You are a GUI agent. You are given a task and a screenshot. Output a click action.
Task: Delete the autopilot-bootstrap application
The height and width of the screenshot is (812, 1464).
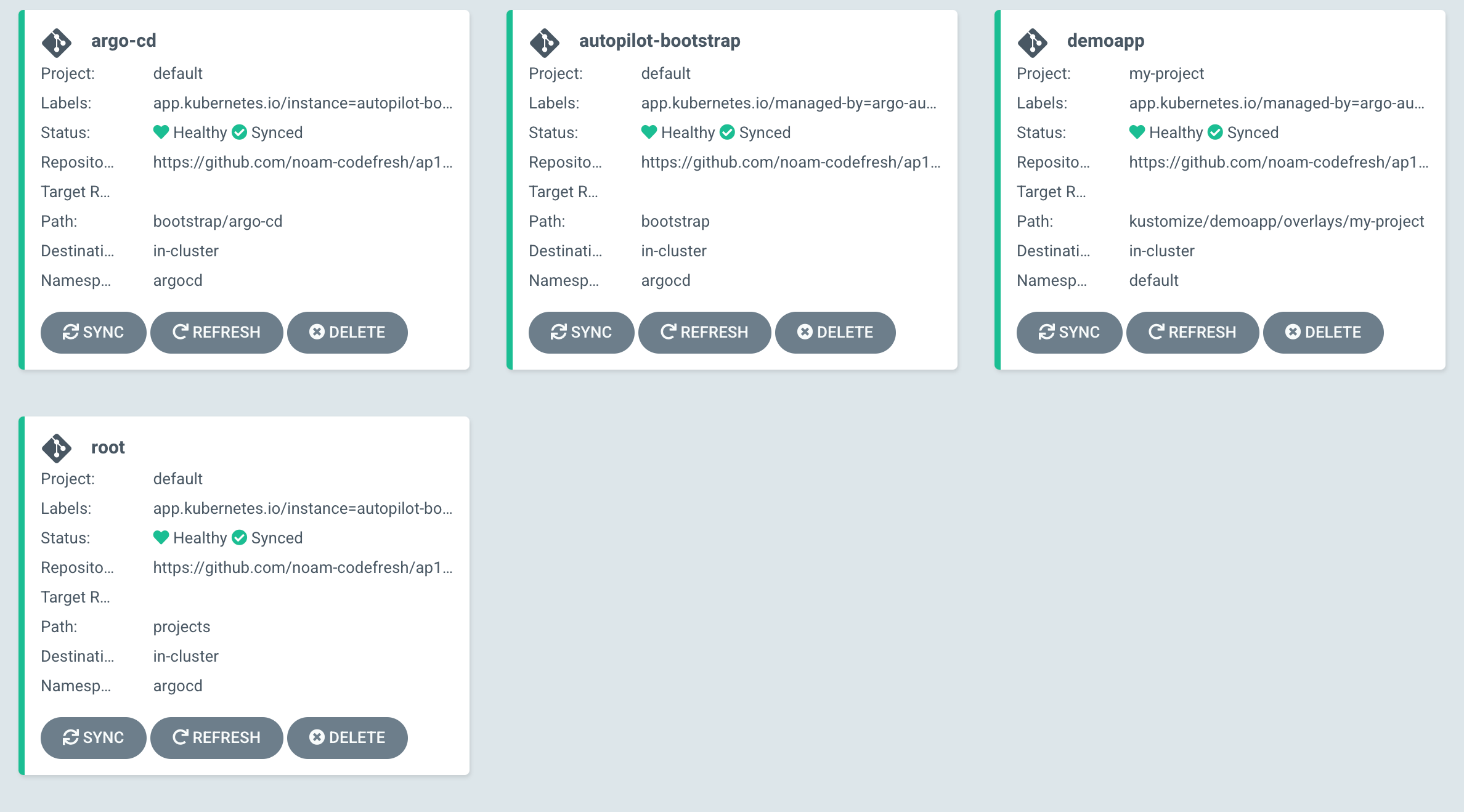pos(836,332)
